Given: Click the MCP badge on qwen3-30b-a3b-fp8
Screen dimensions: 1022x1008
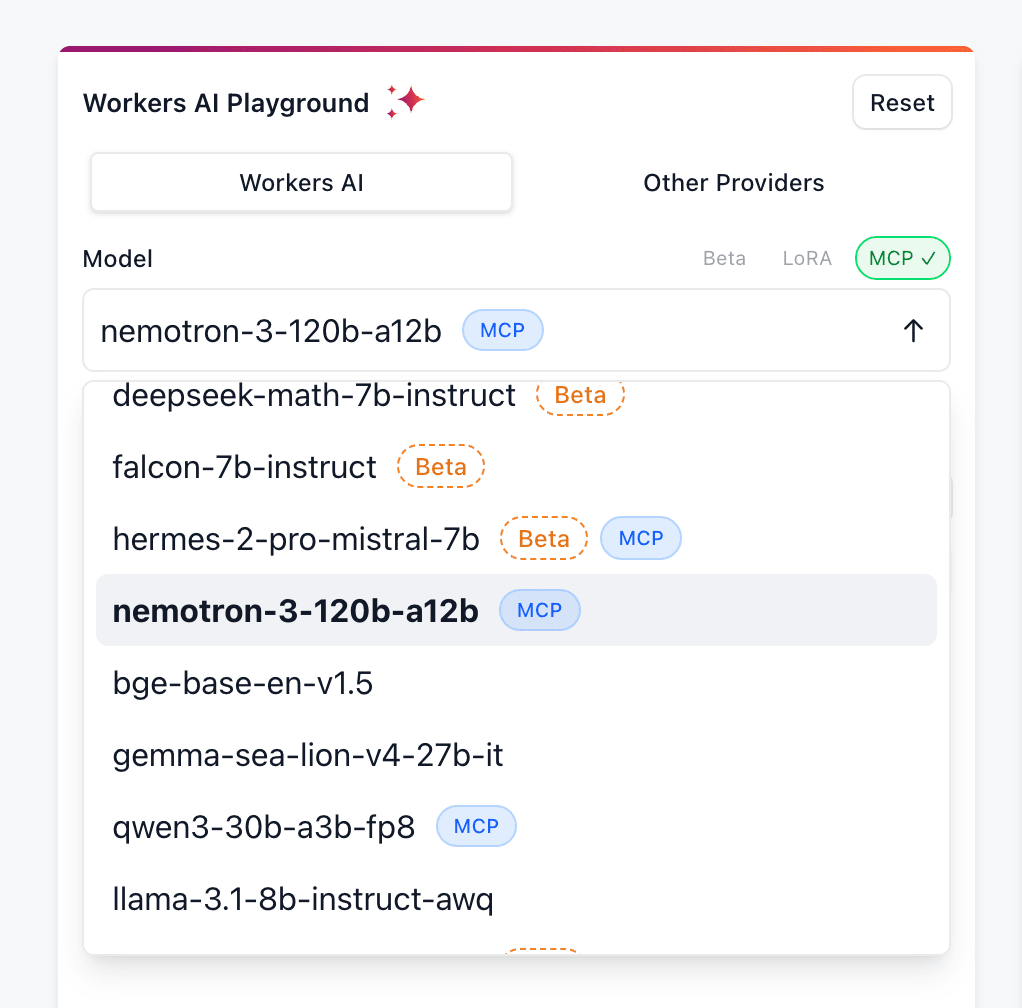Looking at the screenshot, I should click(x=476, y=827).
